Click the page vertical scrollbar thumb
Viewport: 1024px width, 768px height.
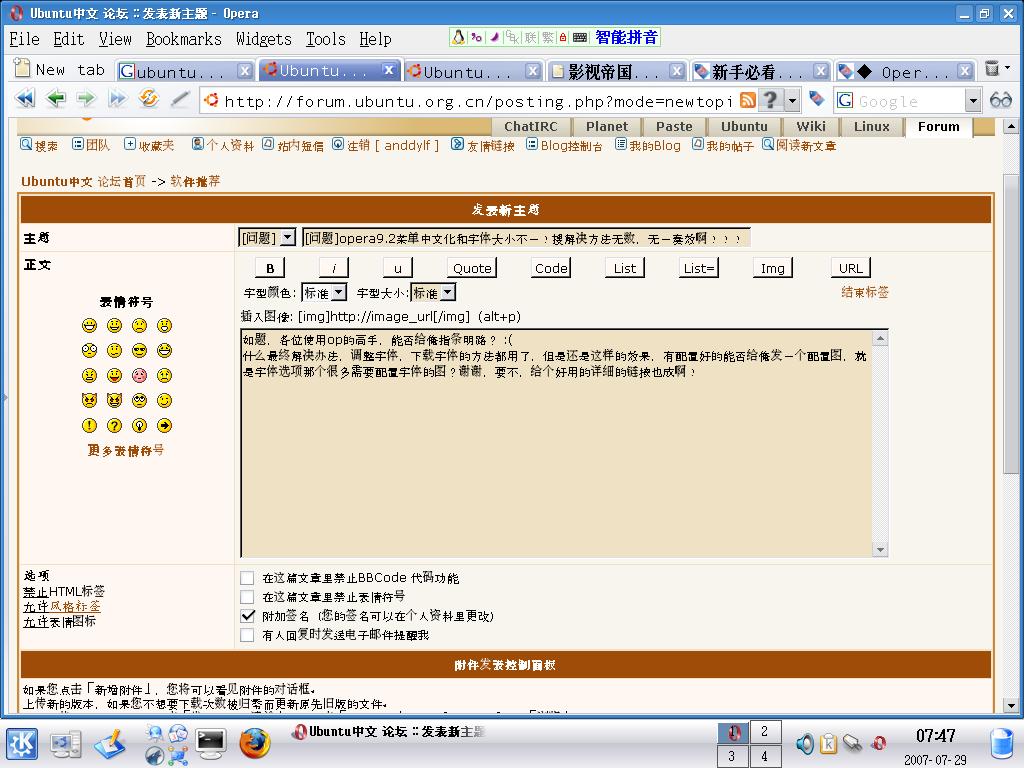click(1010, 323)
